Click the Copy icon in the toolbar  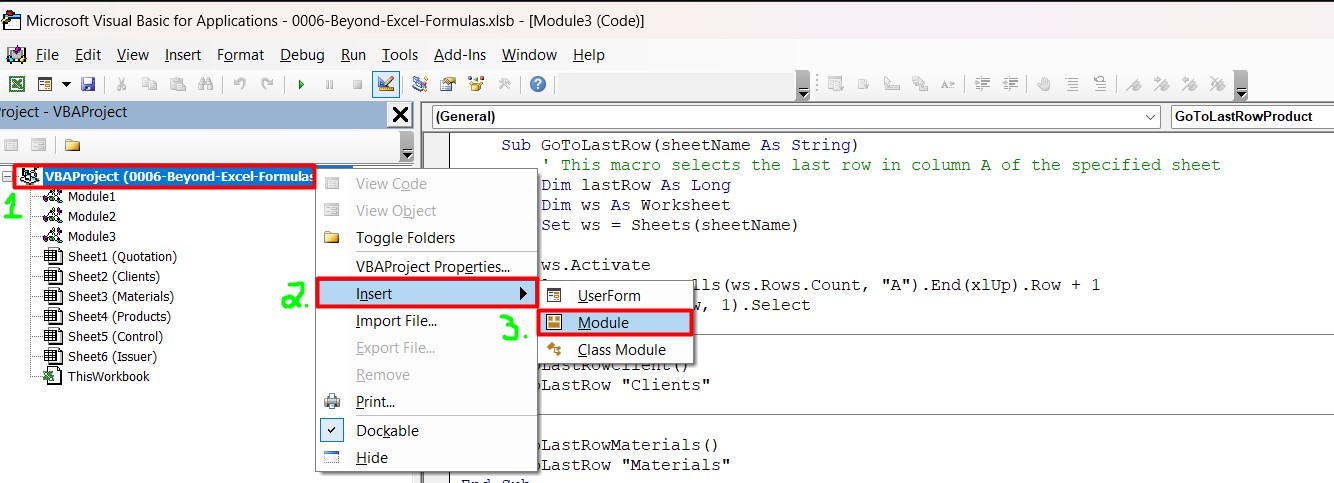click(150, 84)
